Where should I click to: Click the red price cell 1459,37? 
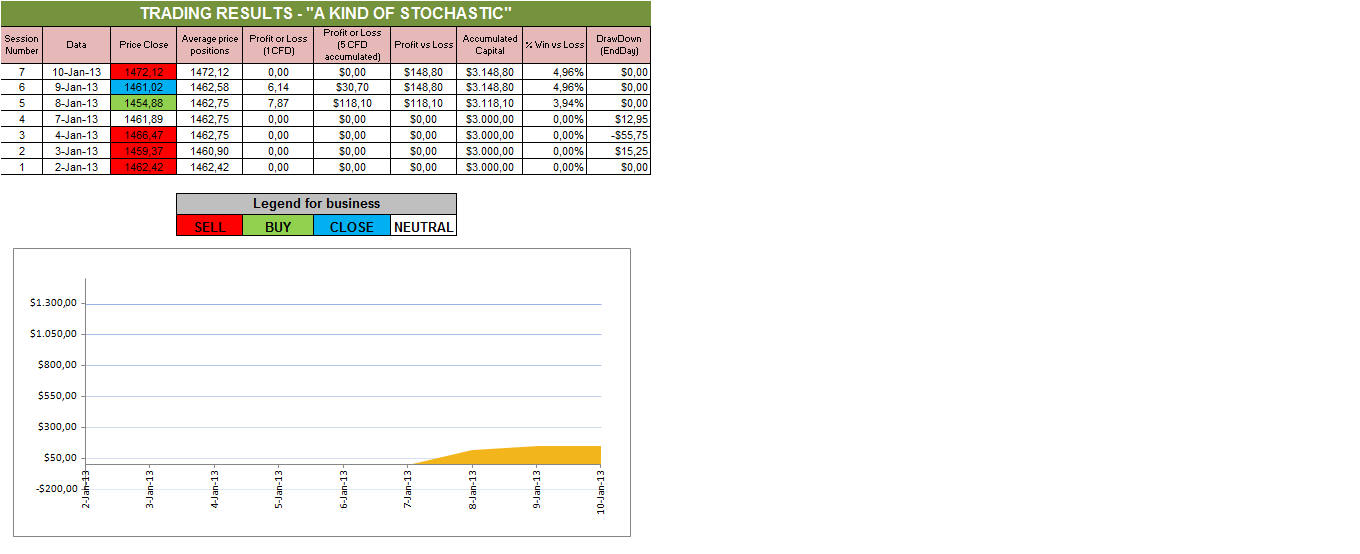(144, 151)
